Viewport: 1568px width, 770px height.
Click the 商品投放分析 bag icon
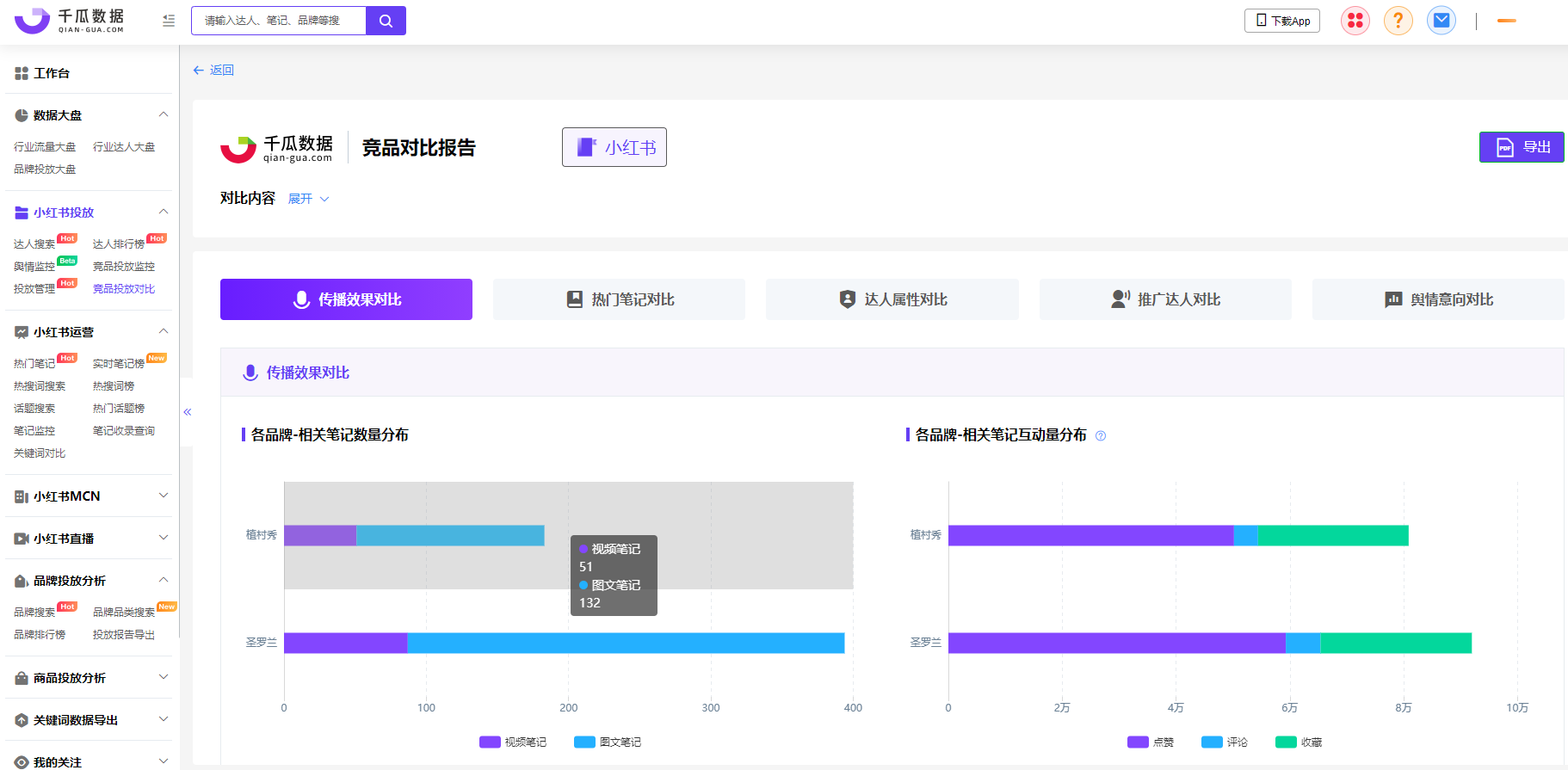click(22, 678)
